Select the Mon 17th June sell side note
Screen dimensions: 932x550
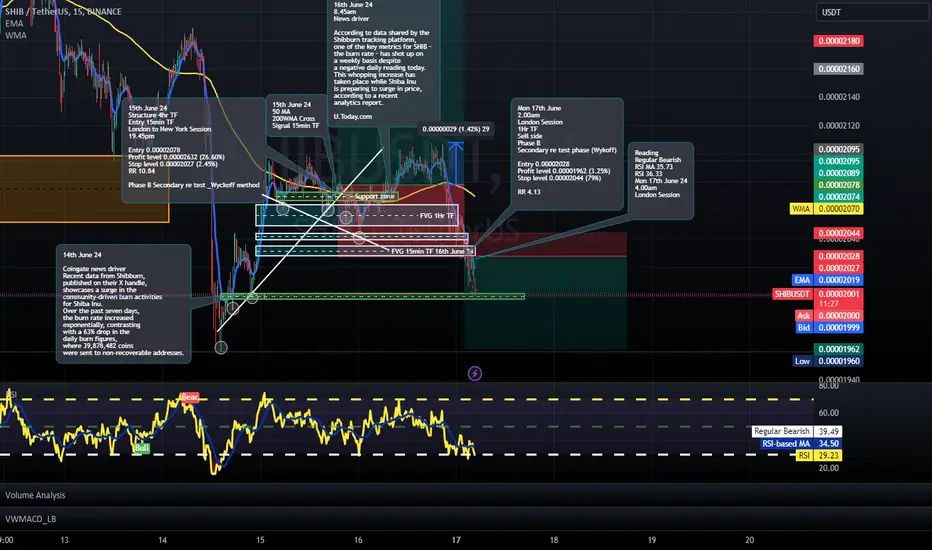(x=567, y=153)
